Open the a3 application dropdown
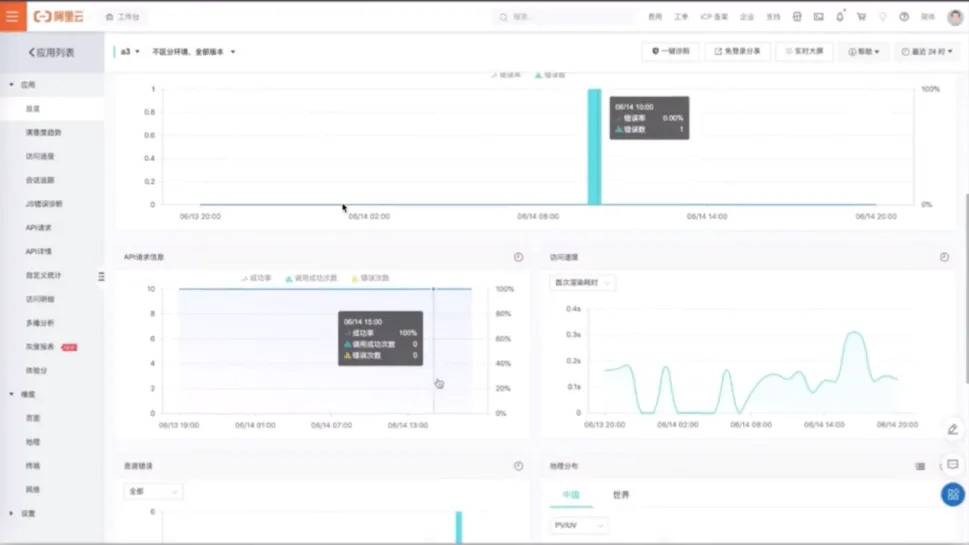Screen dimensions: 969x545 tap(130, 52)
